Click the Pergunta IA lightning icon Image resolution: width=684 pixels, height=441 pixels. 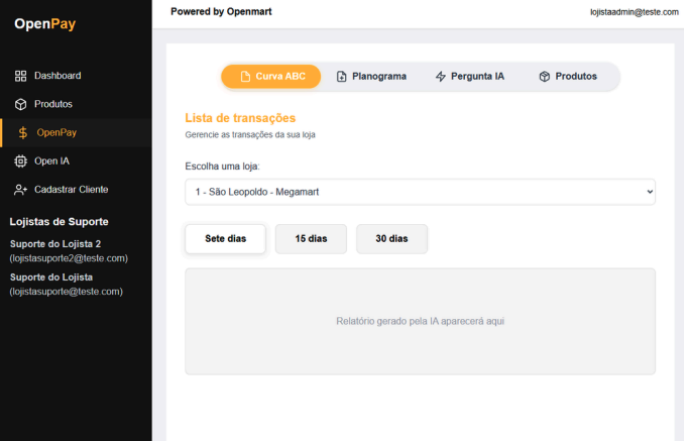pyautogui.click(x=441, y=77)
